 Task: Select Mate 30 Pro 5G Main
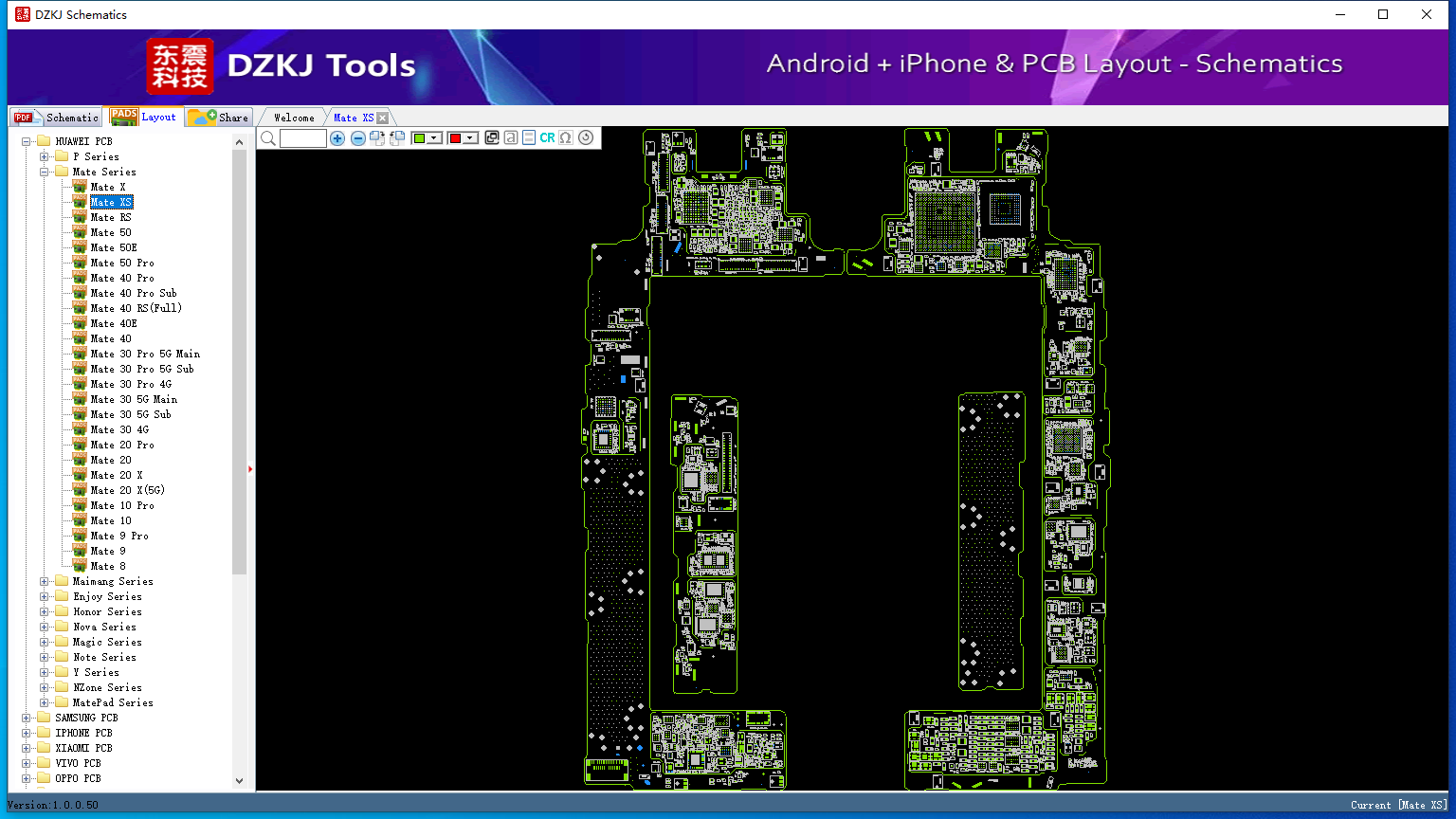click(x=145, y=354)
